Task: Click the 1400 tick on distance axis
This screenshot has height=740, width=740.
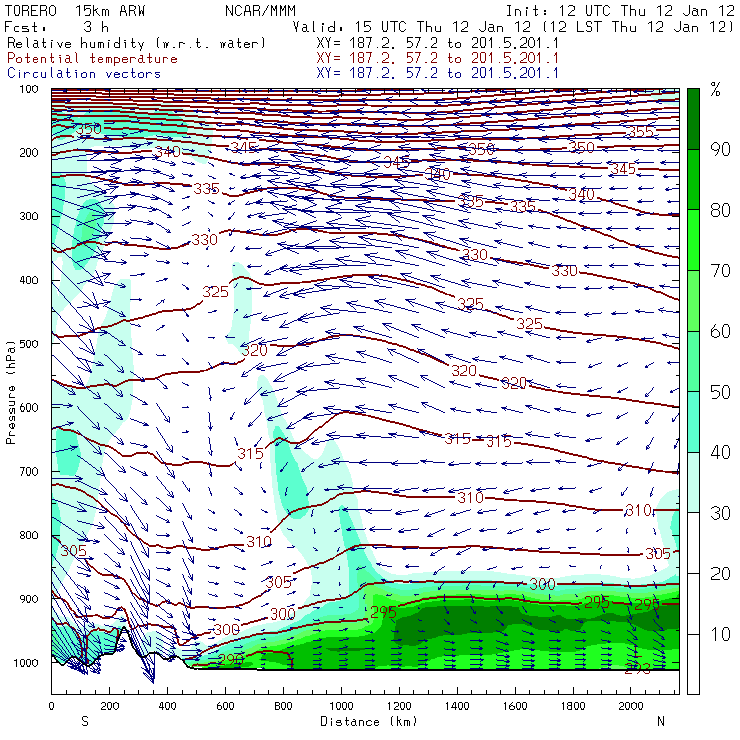Action: [457, 706]
